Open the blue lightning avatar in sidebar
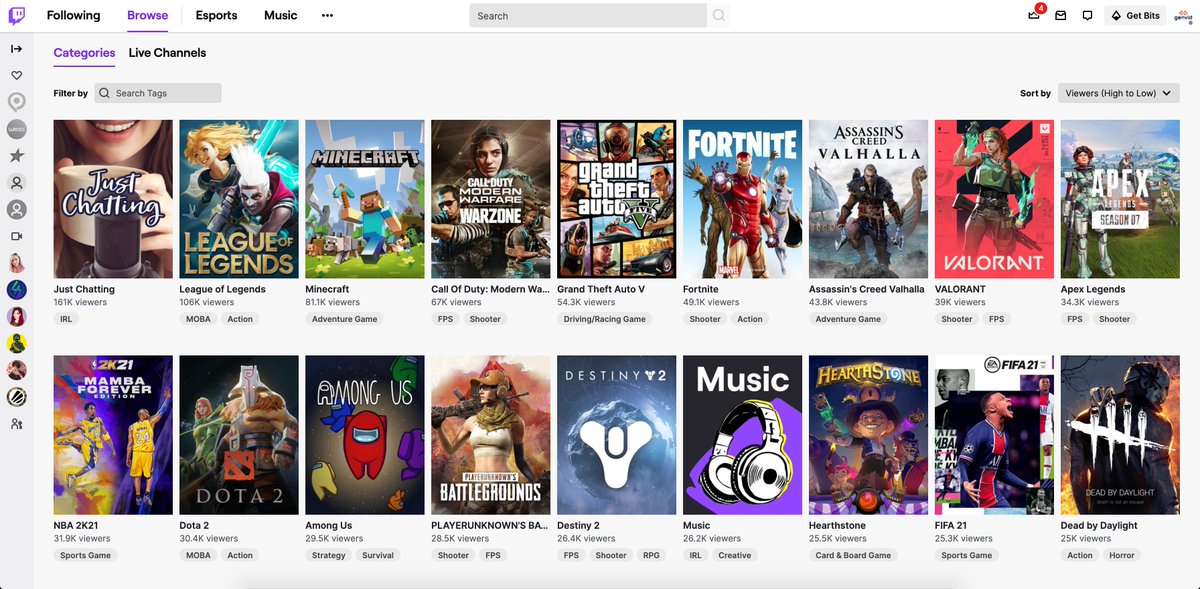 click(17, 290)
